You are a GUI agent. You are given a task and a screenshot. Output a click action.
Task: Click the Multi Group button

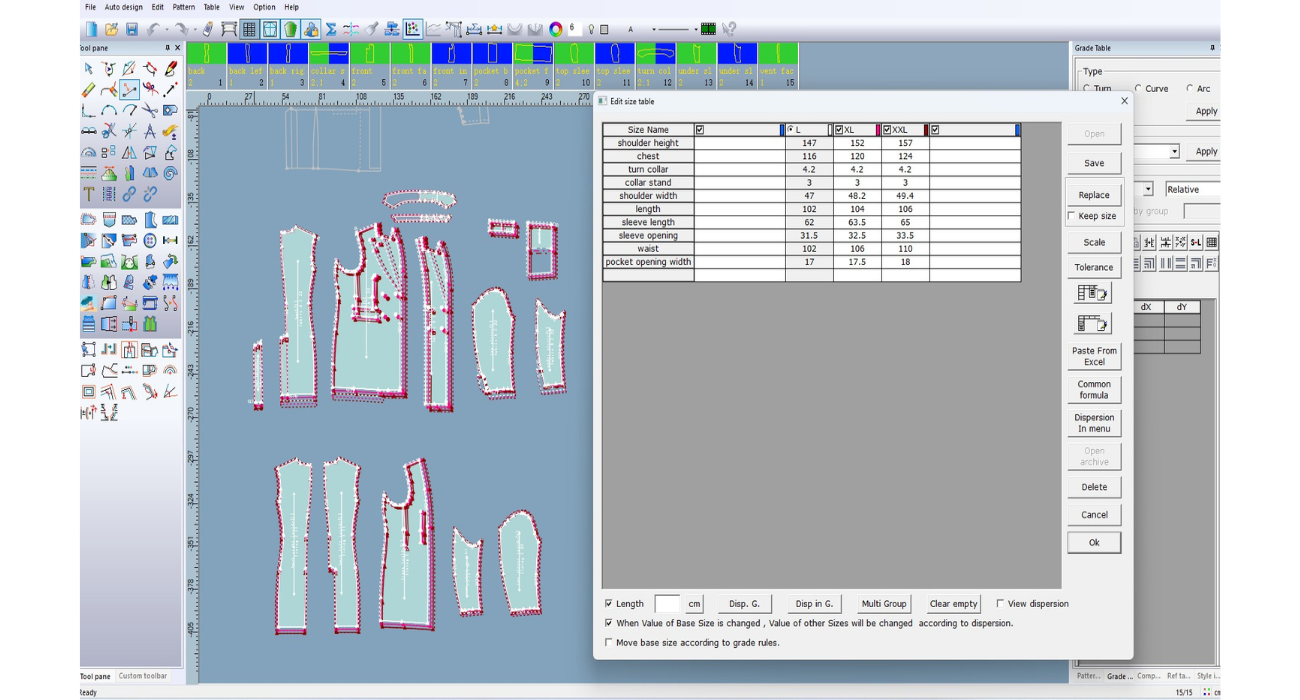click(x=884, y=604)
